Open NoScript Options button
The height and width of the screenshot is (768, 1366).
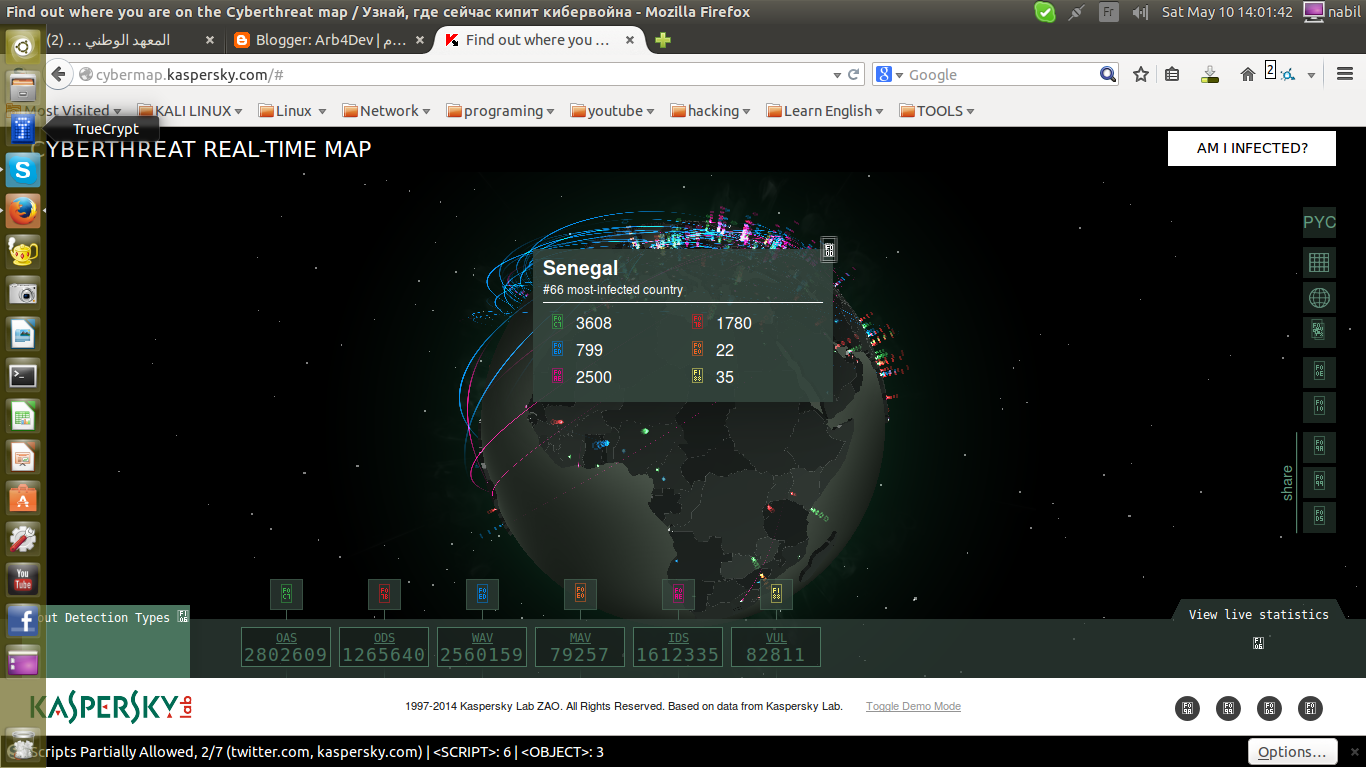(1291, 752)
